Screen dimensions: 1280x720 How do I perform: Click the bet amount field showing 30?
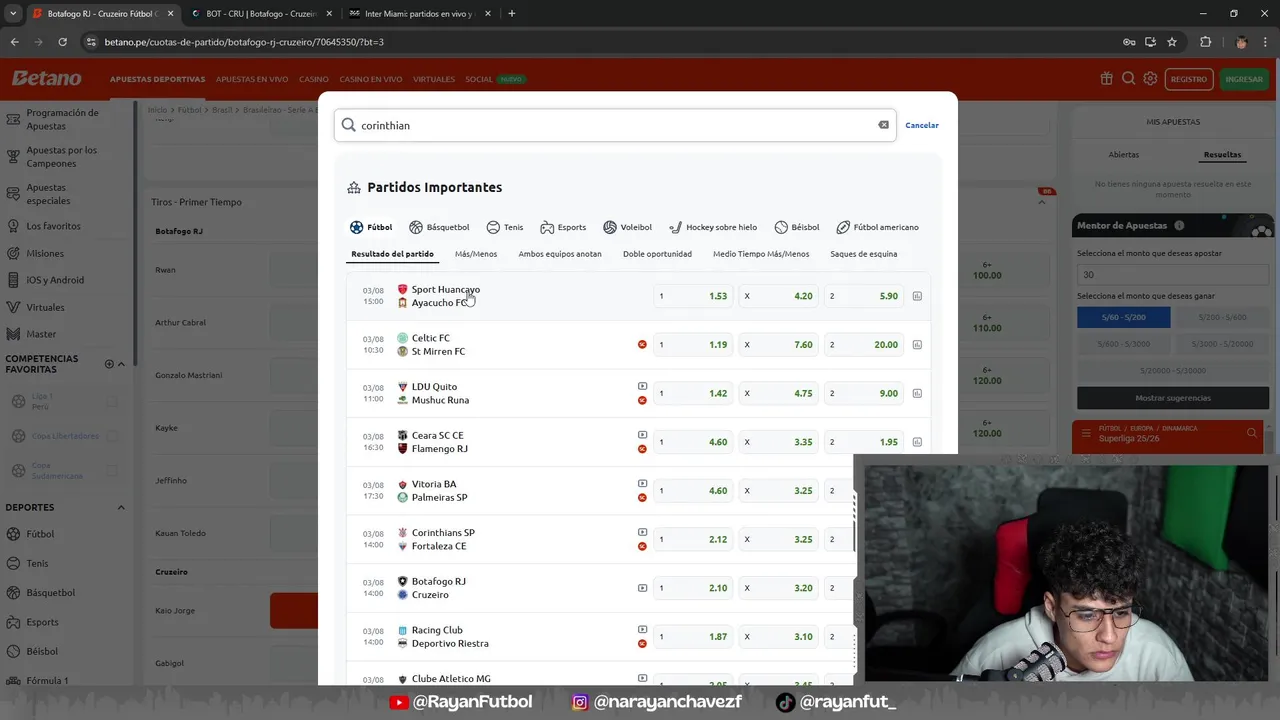tap(1173, 275)
